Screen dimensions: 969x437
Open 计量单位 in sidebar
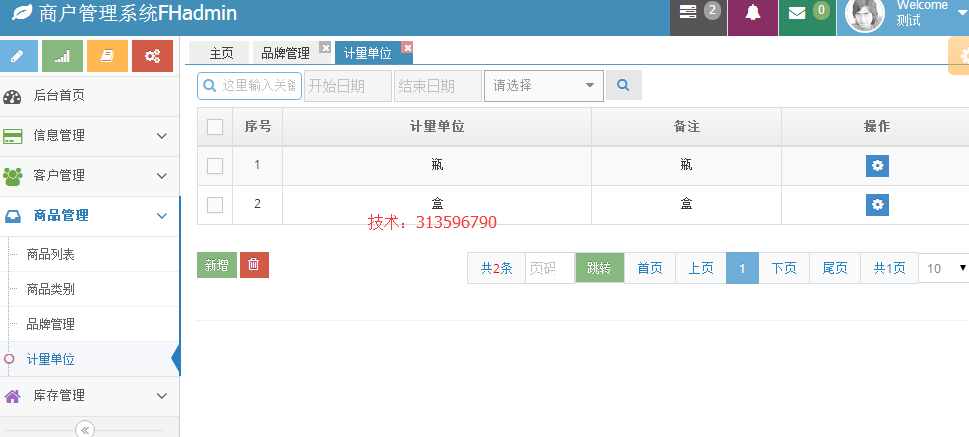[x=51, y=359]
